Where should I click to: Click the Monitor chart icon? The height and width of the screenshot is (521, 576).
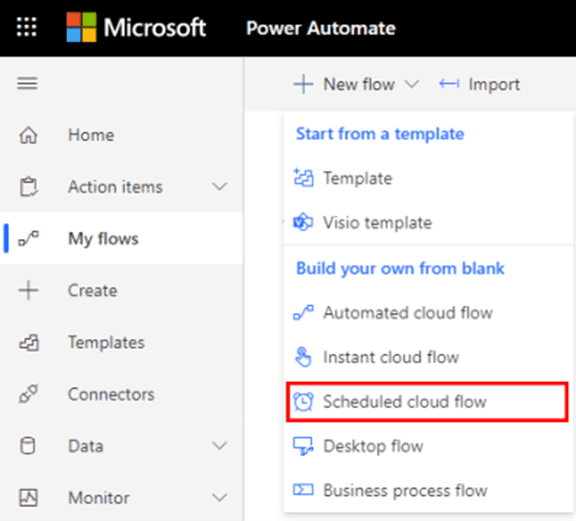[x=28, y=498]
